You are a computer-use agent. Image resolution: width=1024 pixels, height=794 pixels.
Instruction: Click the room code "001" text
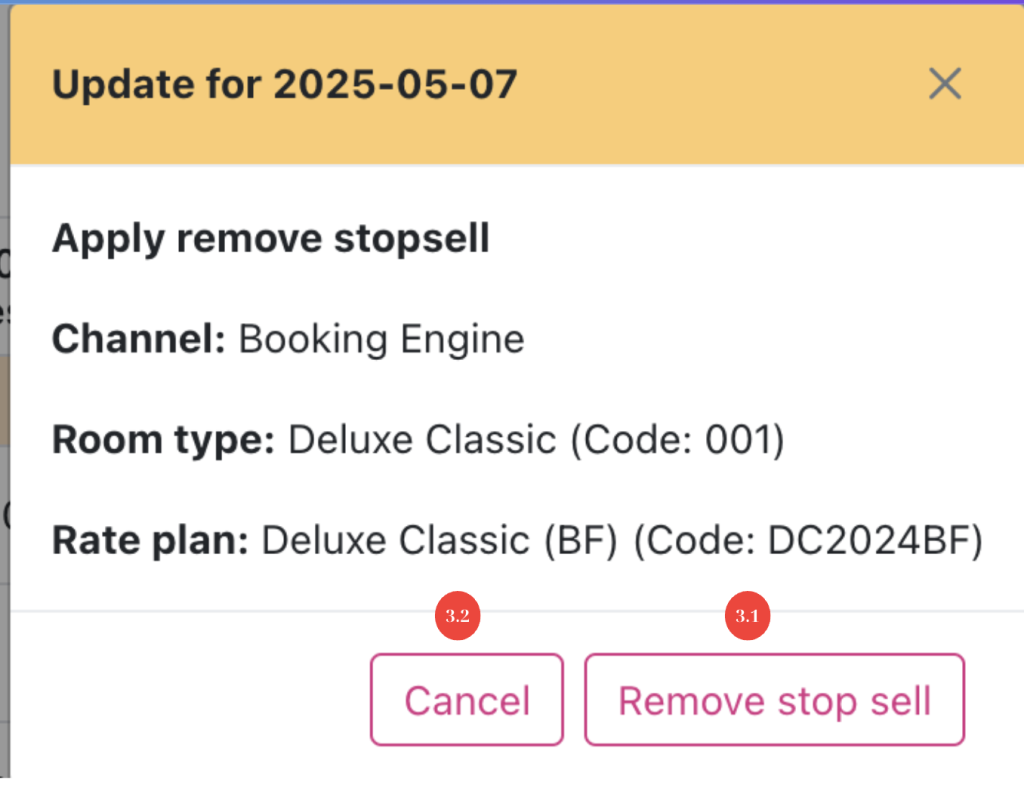741,440
